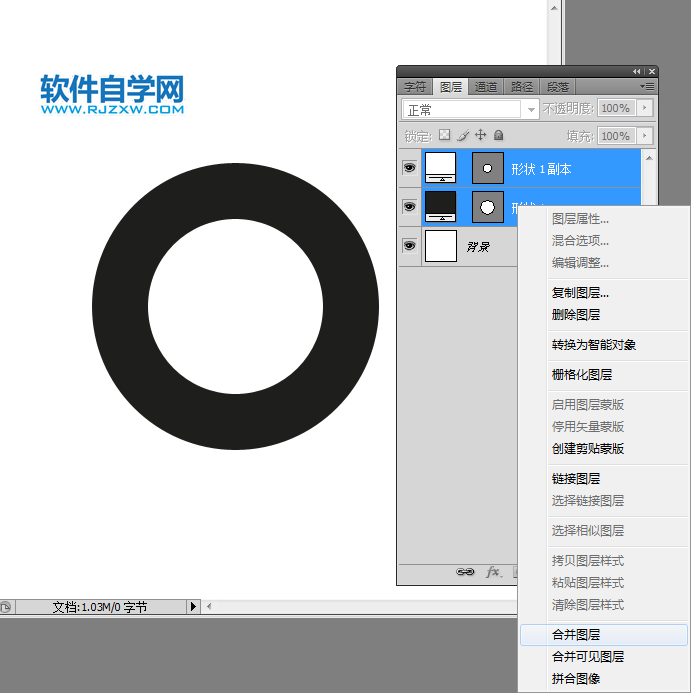Click the 背景 layer thumbnail
The width and height of the screenshot is (691, 693).
[441, 246]
